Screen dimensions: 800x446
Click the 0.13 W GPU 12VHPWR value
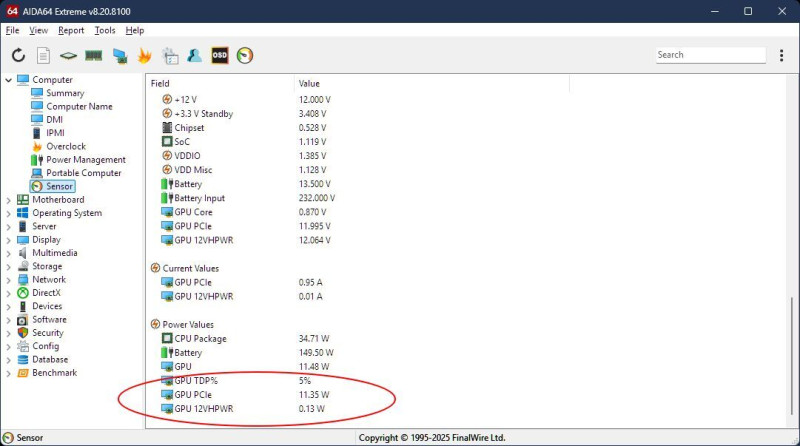(x=312, y=408)
